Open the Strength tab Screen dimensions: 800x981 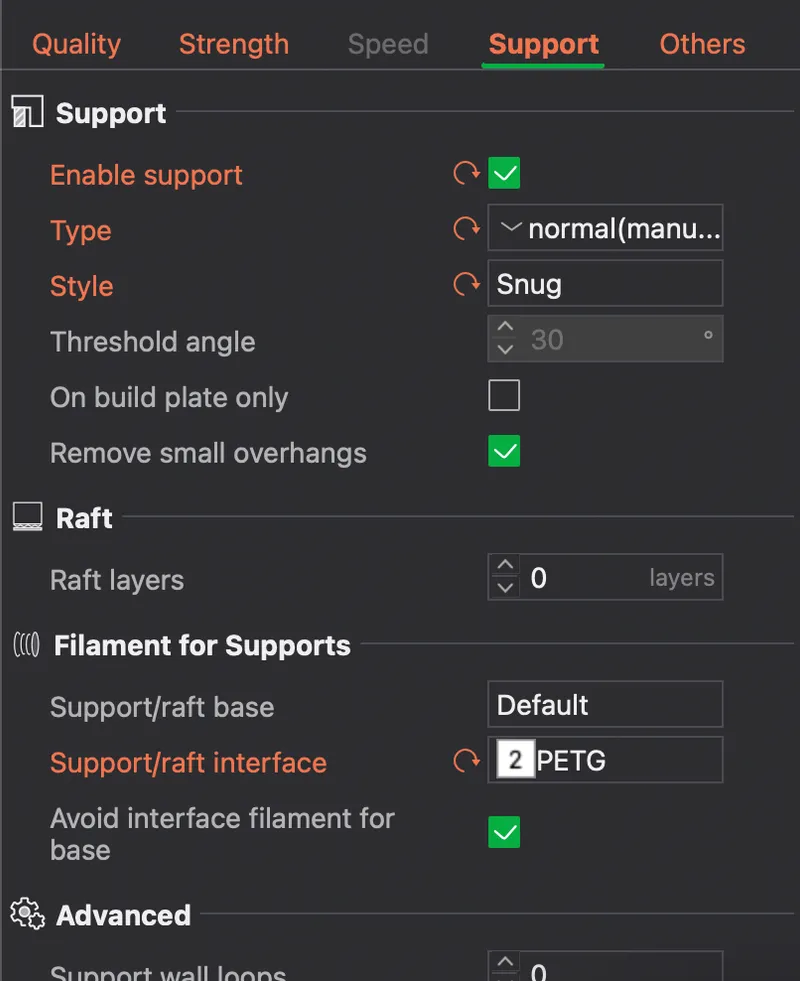[x=234, y=44]
